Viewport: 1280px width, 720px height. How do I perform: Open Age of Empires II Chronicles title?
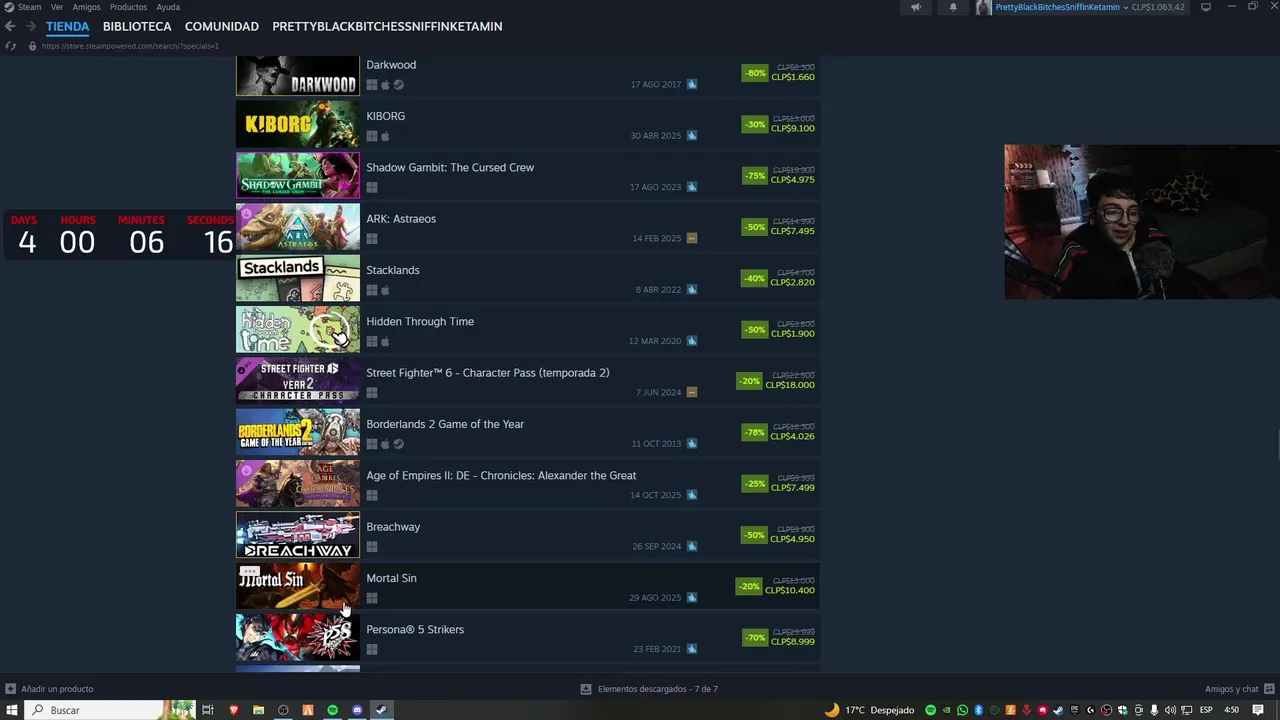coord(501,475)
